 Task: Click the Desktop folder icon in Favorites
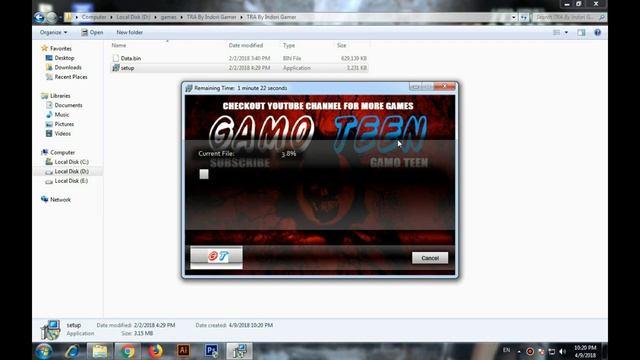[x=49, y=58]
